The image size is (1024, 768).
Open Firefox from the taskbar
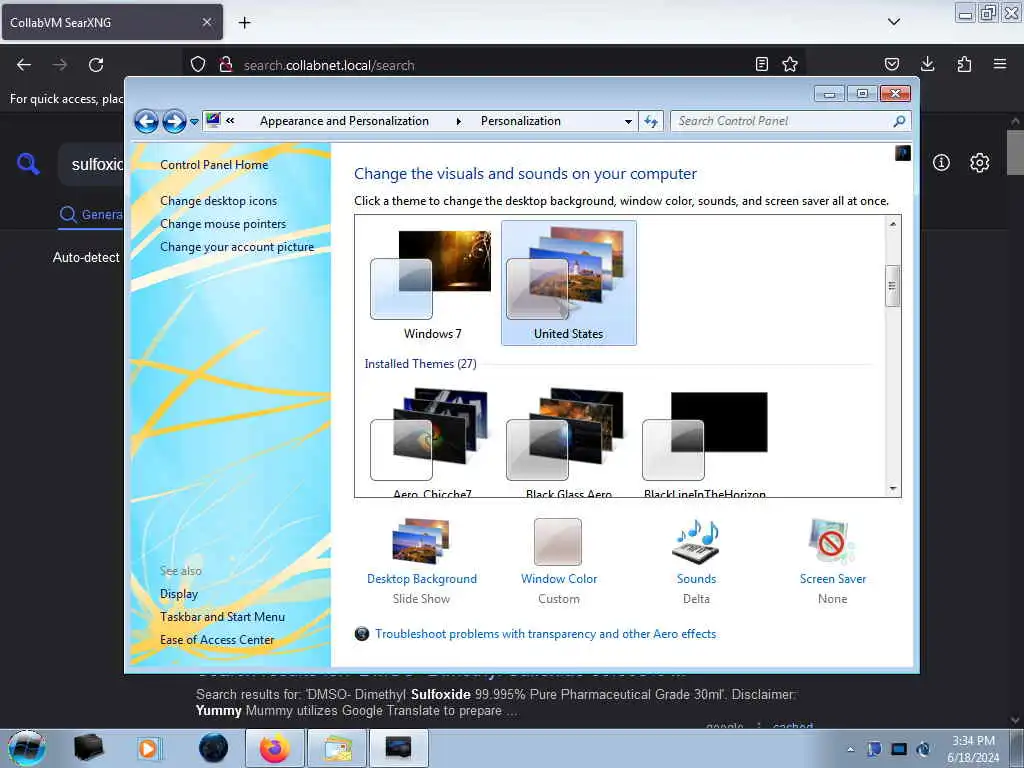pyautogui.click(x=275, y=748)
